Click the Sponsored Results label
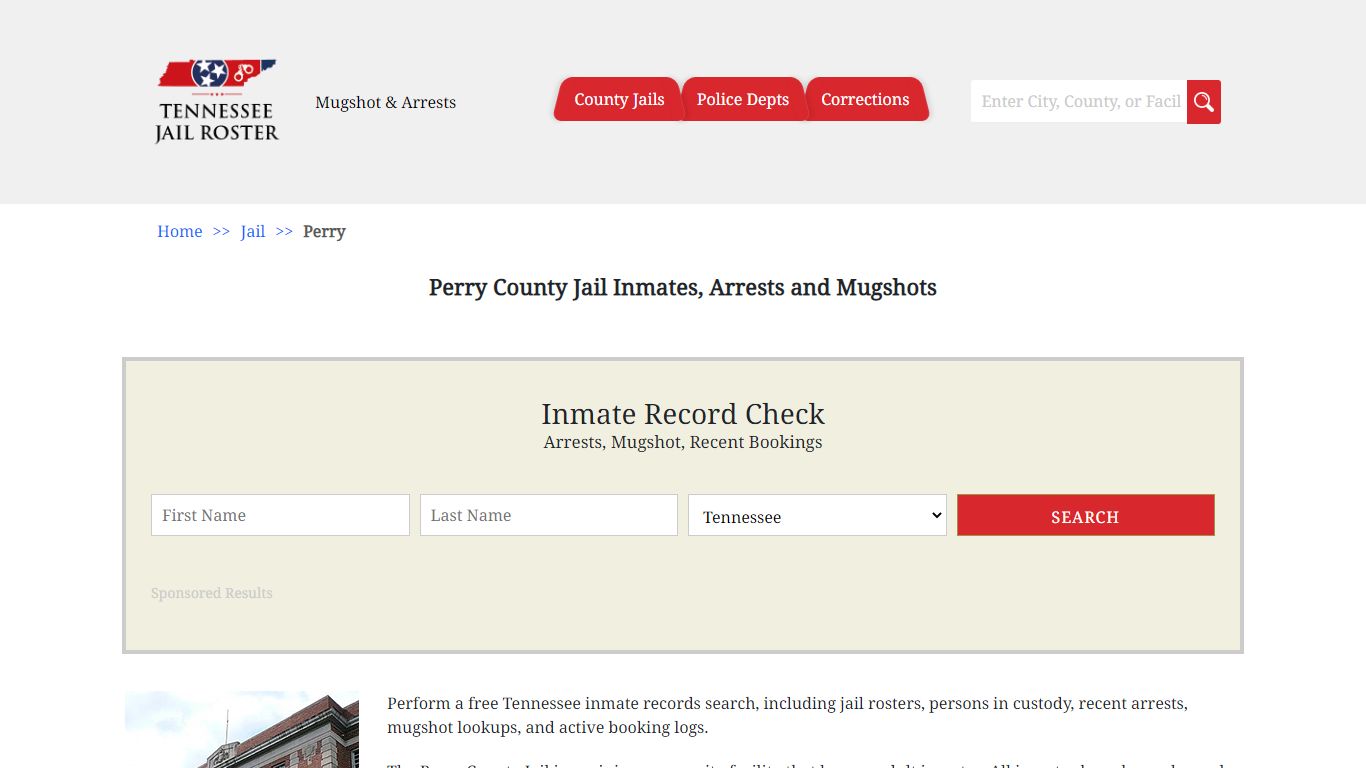Image resolution: width=1366 pixels, height=768 pixels. 212,593
